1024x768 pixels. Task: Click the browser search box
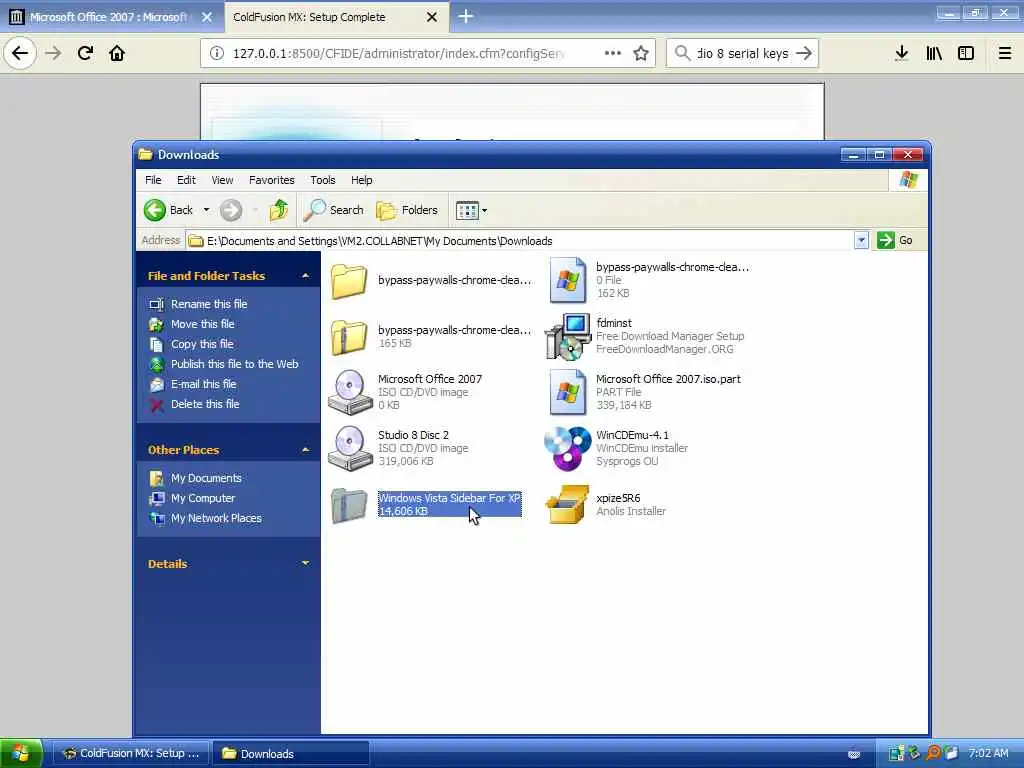point(742,54)
